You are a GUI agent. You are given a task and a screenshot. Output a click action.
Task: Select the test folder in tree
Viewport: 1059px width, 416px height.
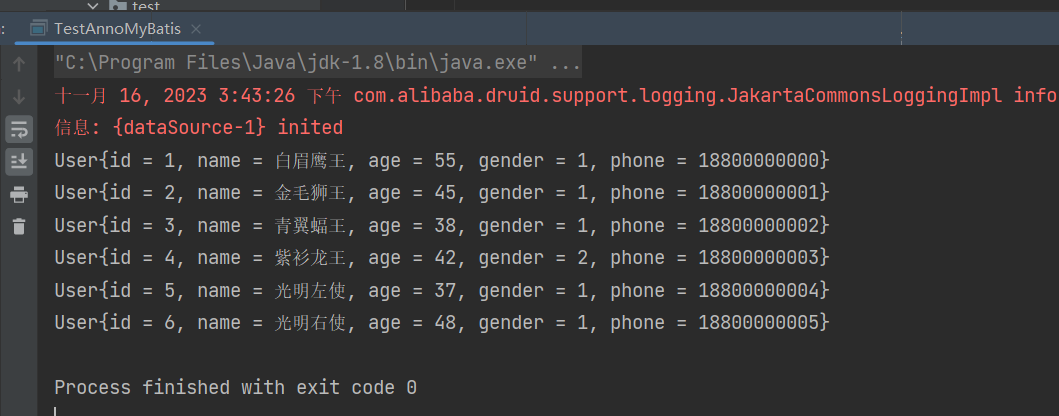pos(146,6)
